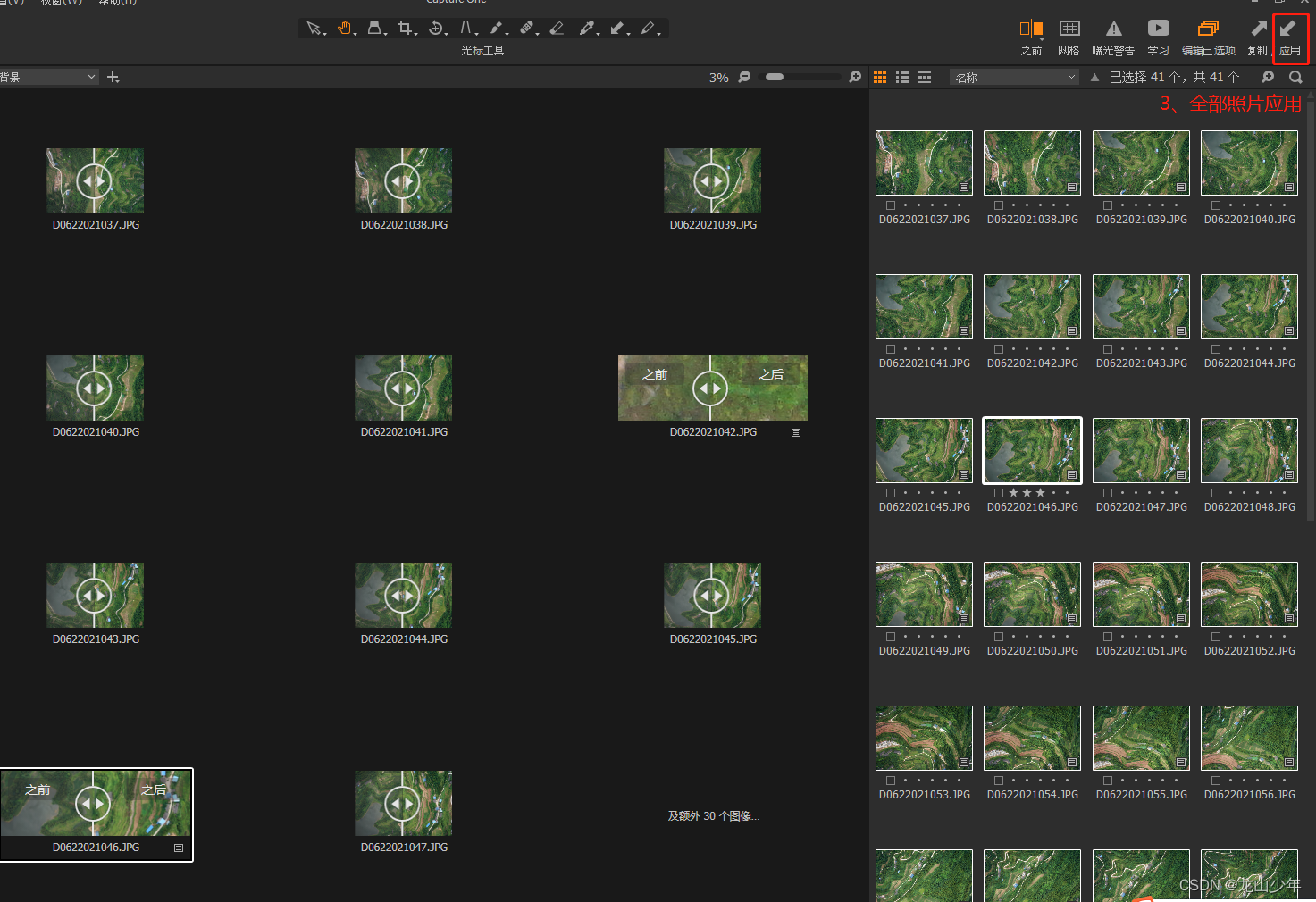Viewport: 1316px width, 902px height.
Task: Select the Heal bandage tool
Action: coord(526,29)
